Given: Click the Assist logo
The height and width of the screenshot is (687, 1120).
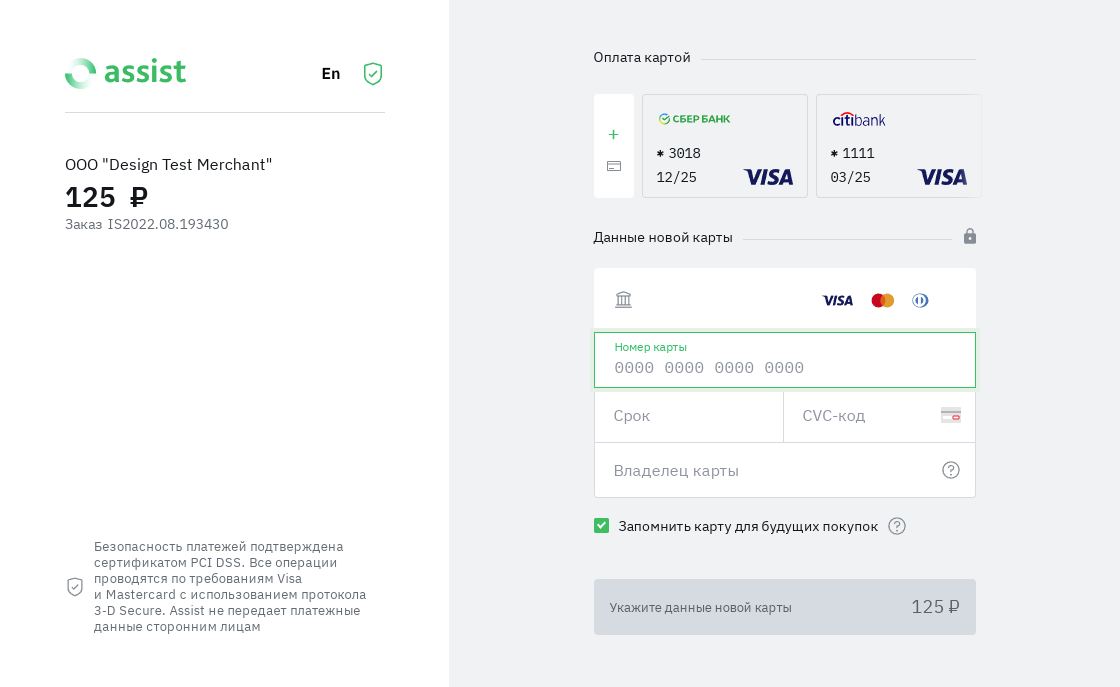Looking at the screenshot, I should pos(126,73).
